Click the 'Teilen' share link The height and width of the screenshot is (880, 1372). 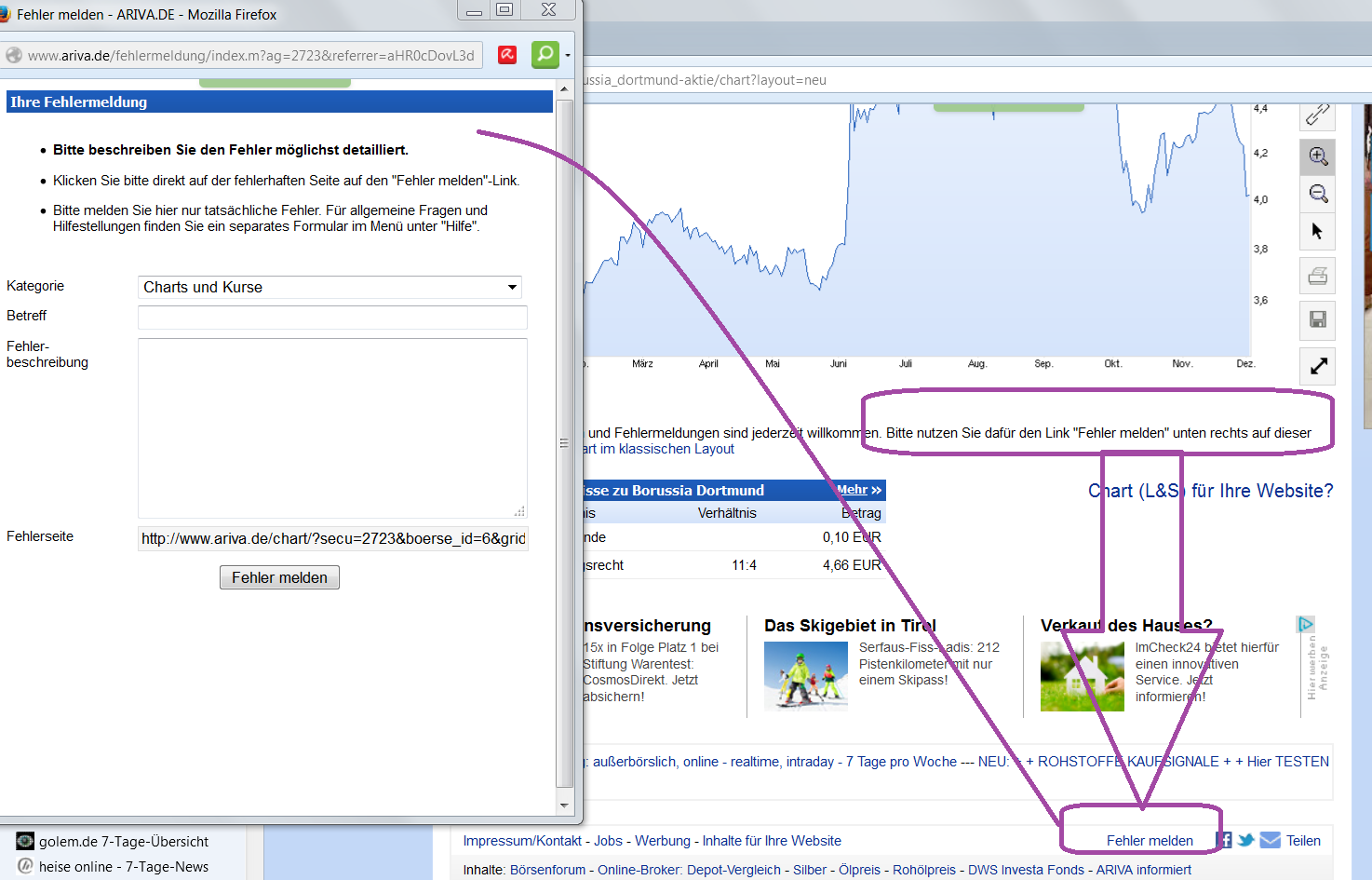(x=1303, y=841)
